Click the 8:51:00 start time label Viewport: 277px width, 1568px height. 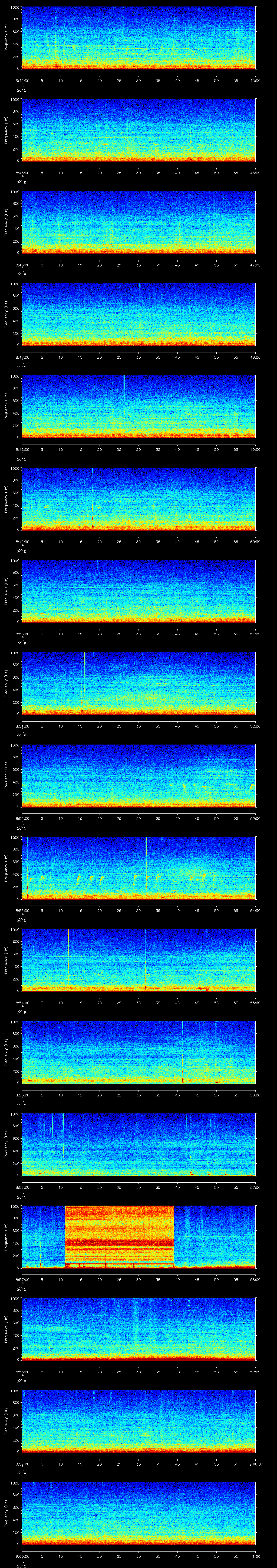pyautogui.click(x=22, y=726)
